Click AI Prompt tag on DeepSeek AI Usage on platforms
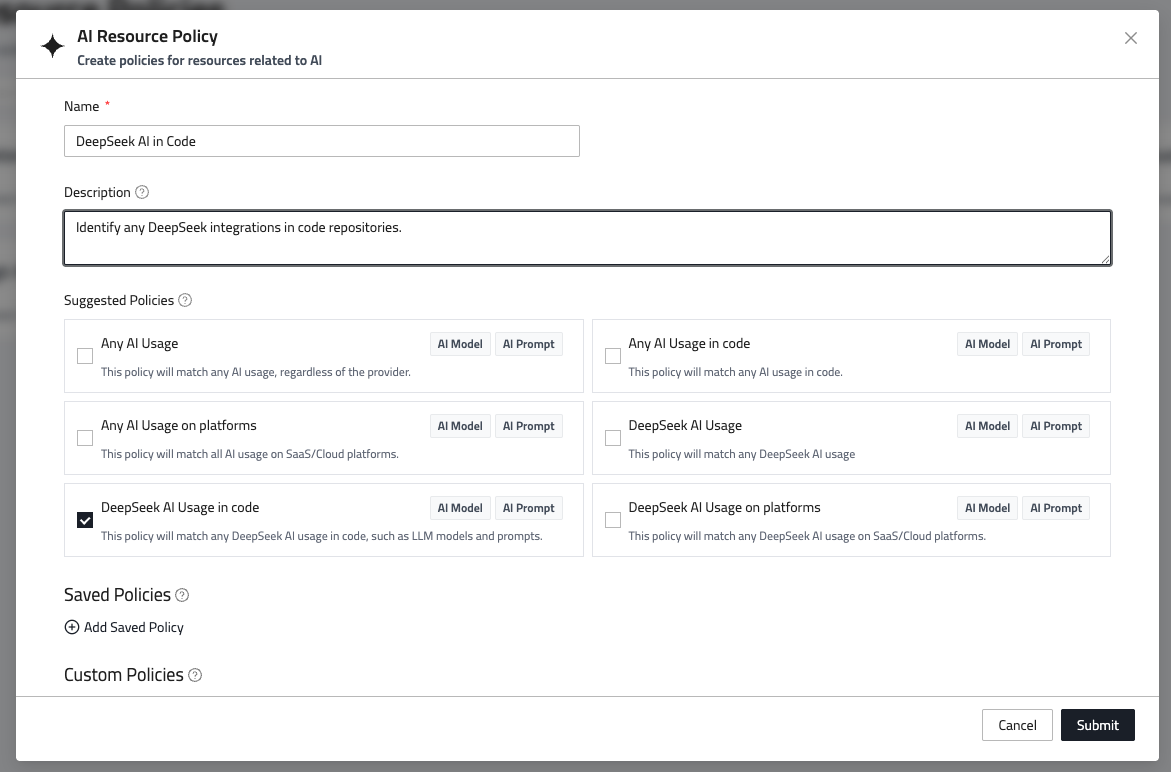This screenshot has height=772, width=1171. point(1056,508)
